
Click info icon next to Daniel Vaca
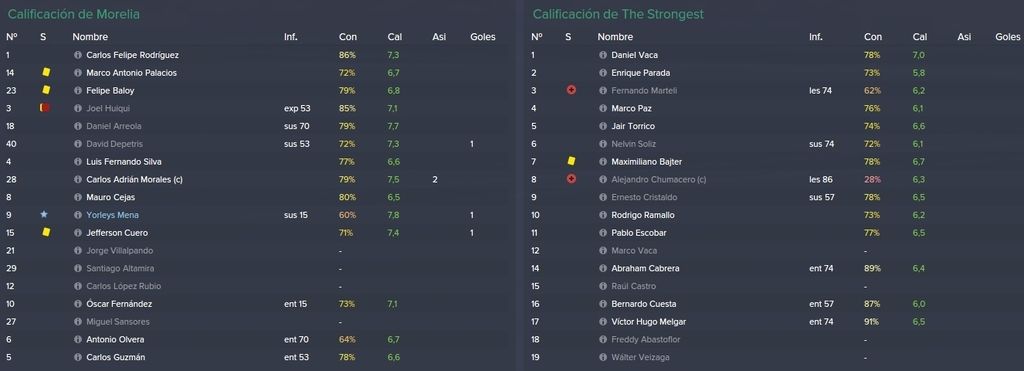click(x=603, y=56)
